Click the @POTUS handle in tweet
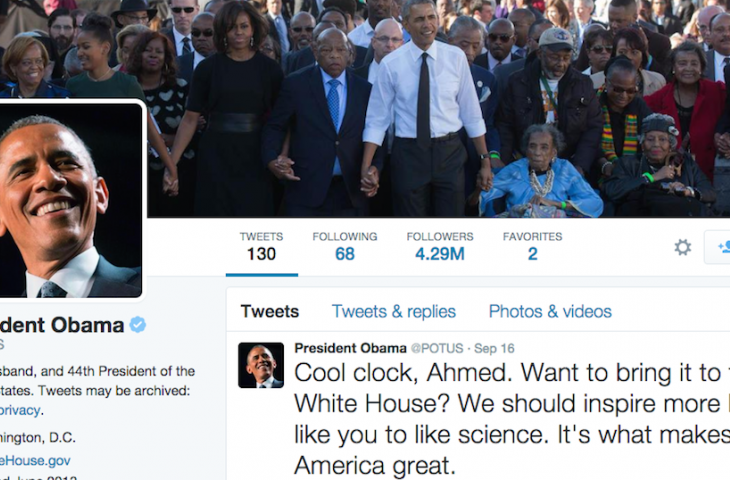 point(437,348)
